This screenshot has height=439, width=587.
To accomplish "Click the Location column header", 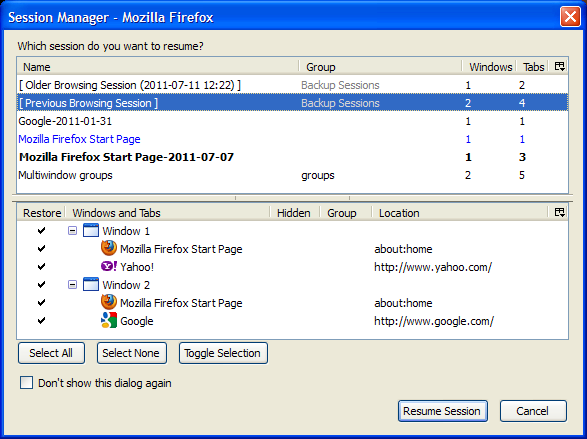I will (461, 213).
